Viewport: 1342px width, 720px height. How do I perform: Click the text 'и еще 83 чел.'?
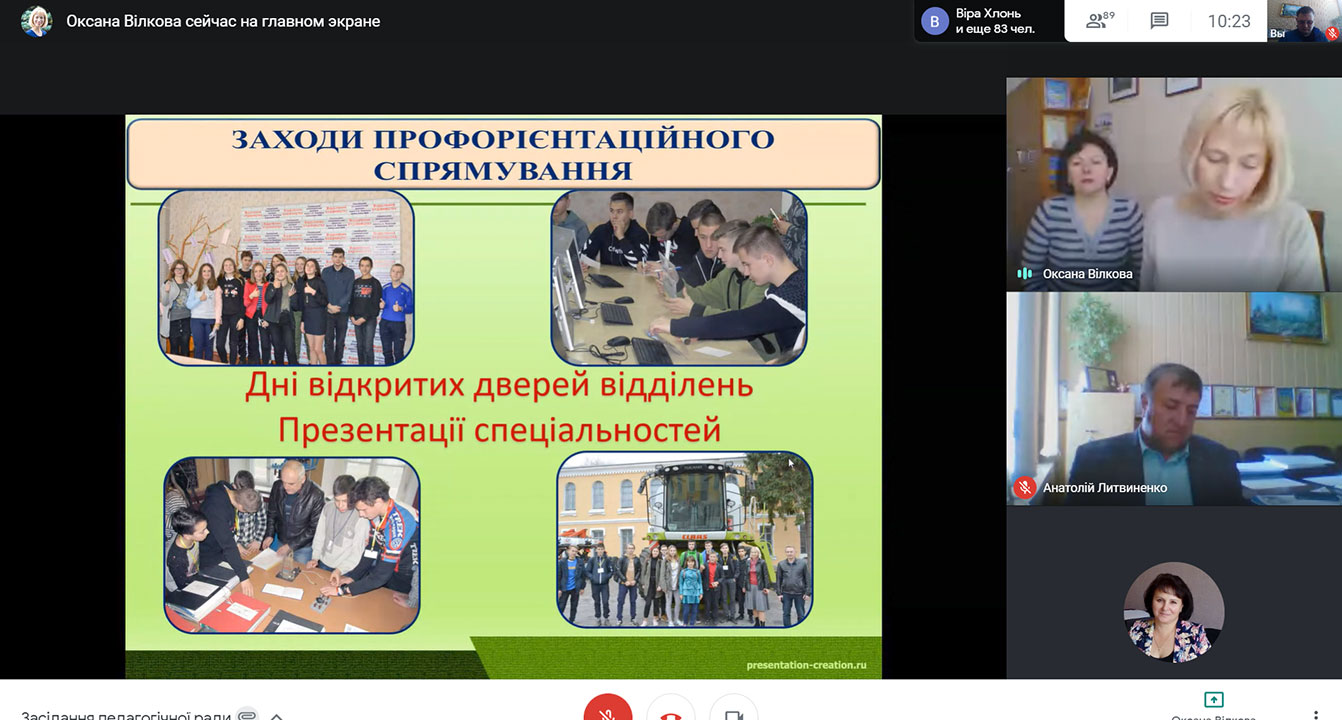point(995,29)
